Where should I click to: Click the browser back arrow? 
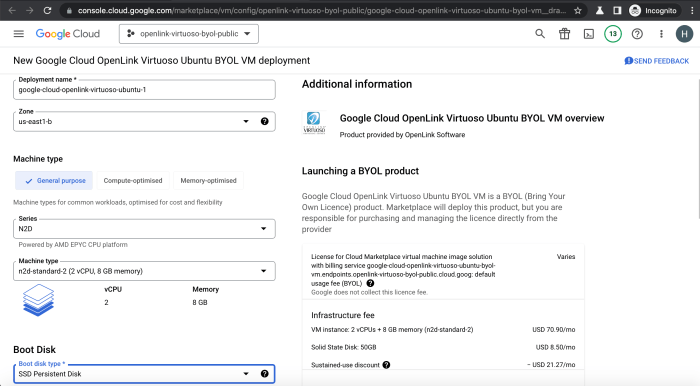pyautogui.click(x=12, y=10)
